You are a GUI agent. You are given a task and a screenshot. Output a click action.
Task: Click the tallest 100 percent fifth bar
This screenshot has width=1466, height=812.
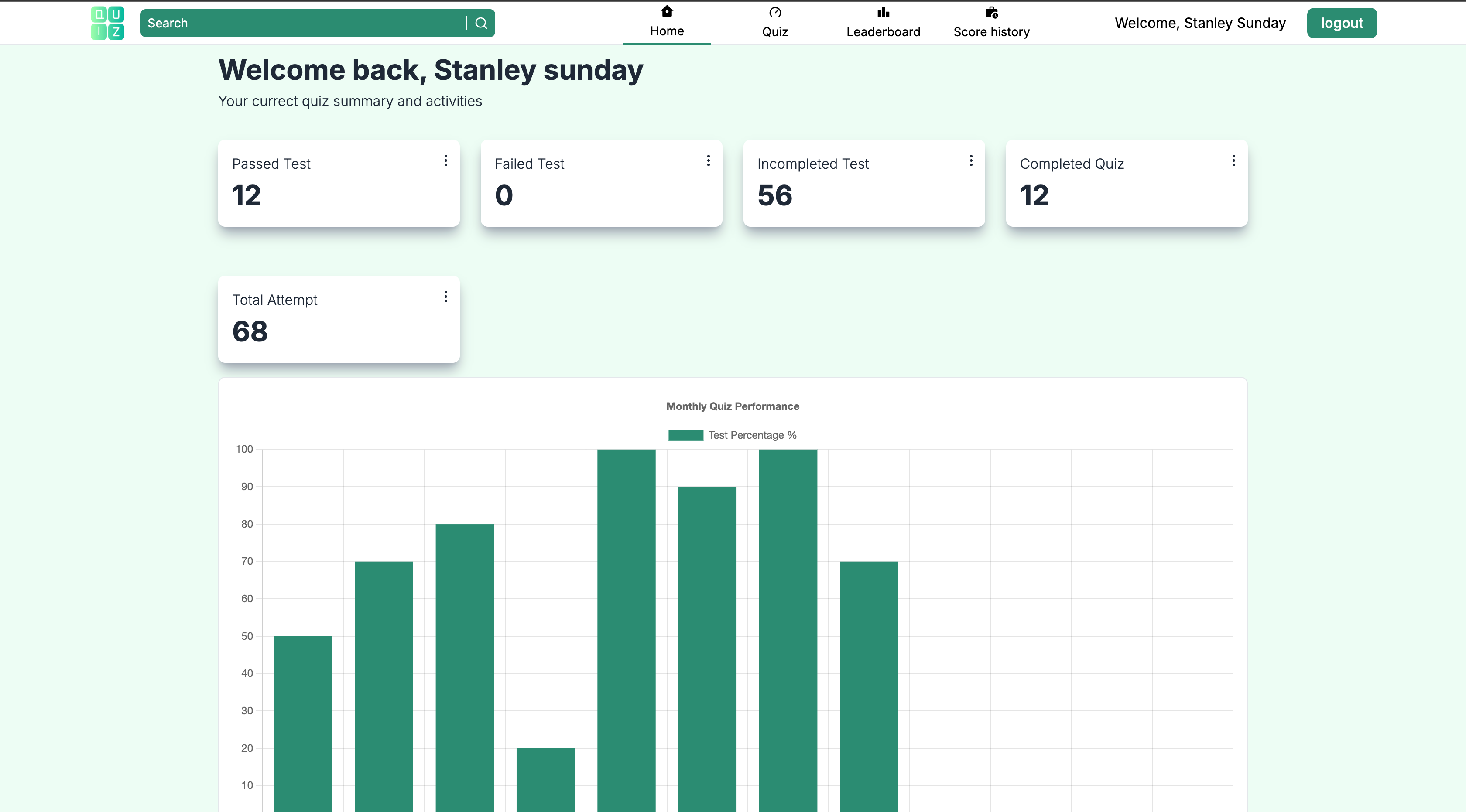click(626, 625)
